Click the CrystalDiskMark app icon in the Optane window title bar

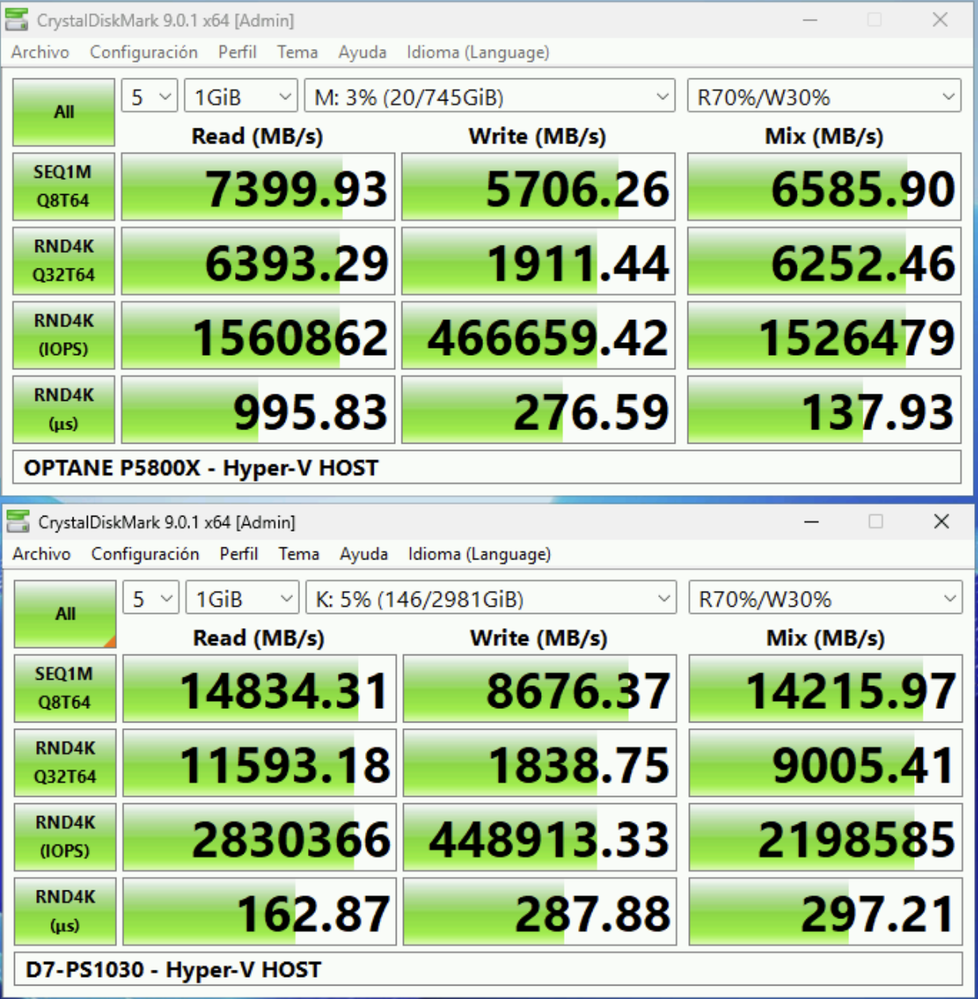pos(17,20)
